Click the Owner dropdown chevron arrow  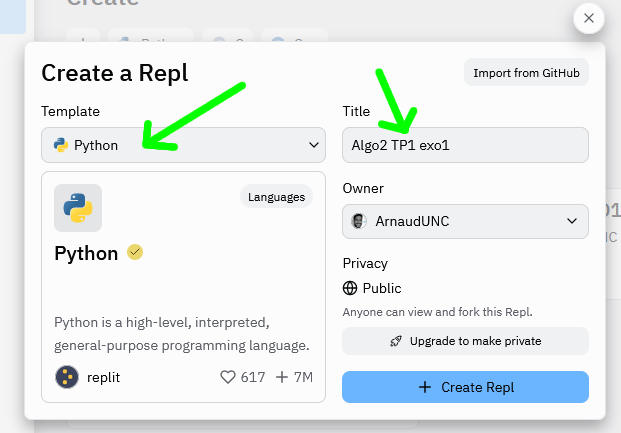(573, 221)
